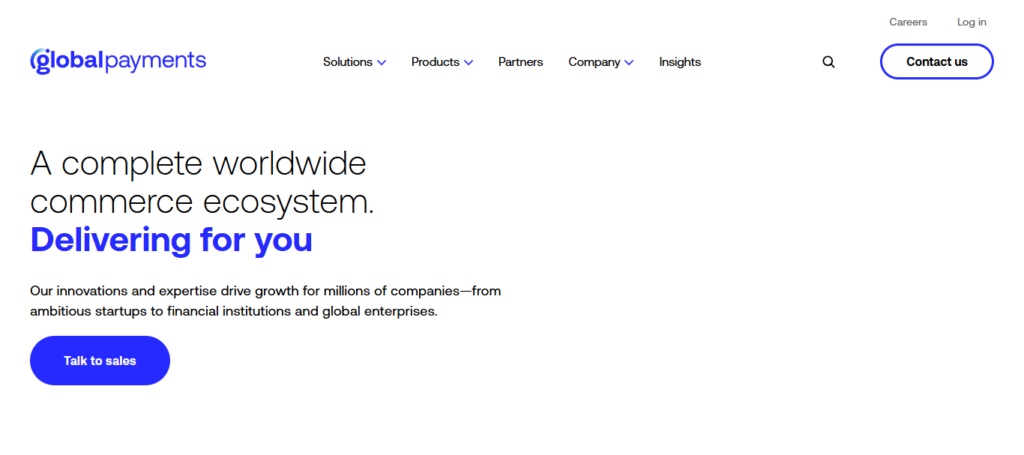
Task: Click the Log in link
Action: (x=972, y=22)
